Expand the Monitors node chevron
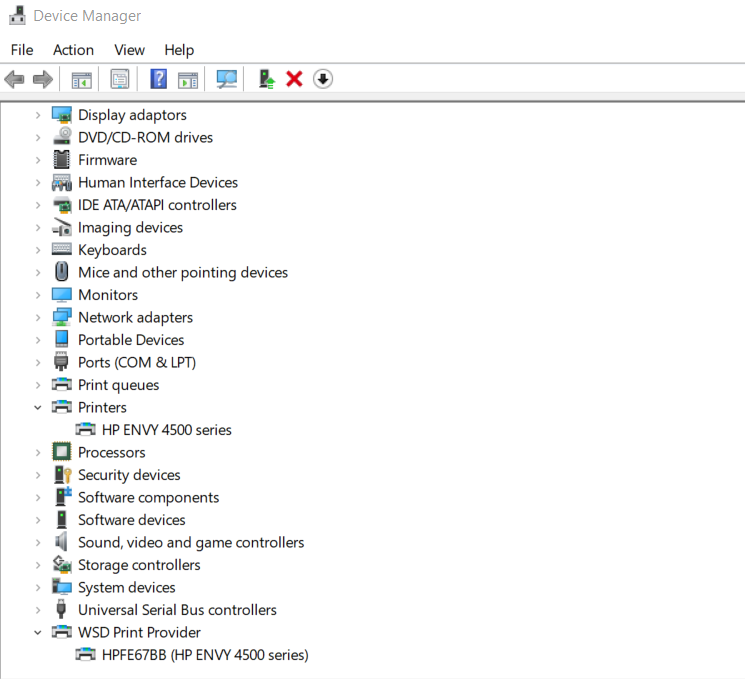Image resolution: width=745 pixels, height=679 pixels. [x=38, y=295]
